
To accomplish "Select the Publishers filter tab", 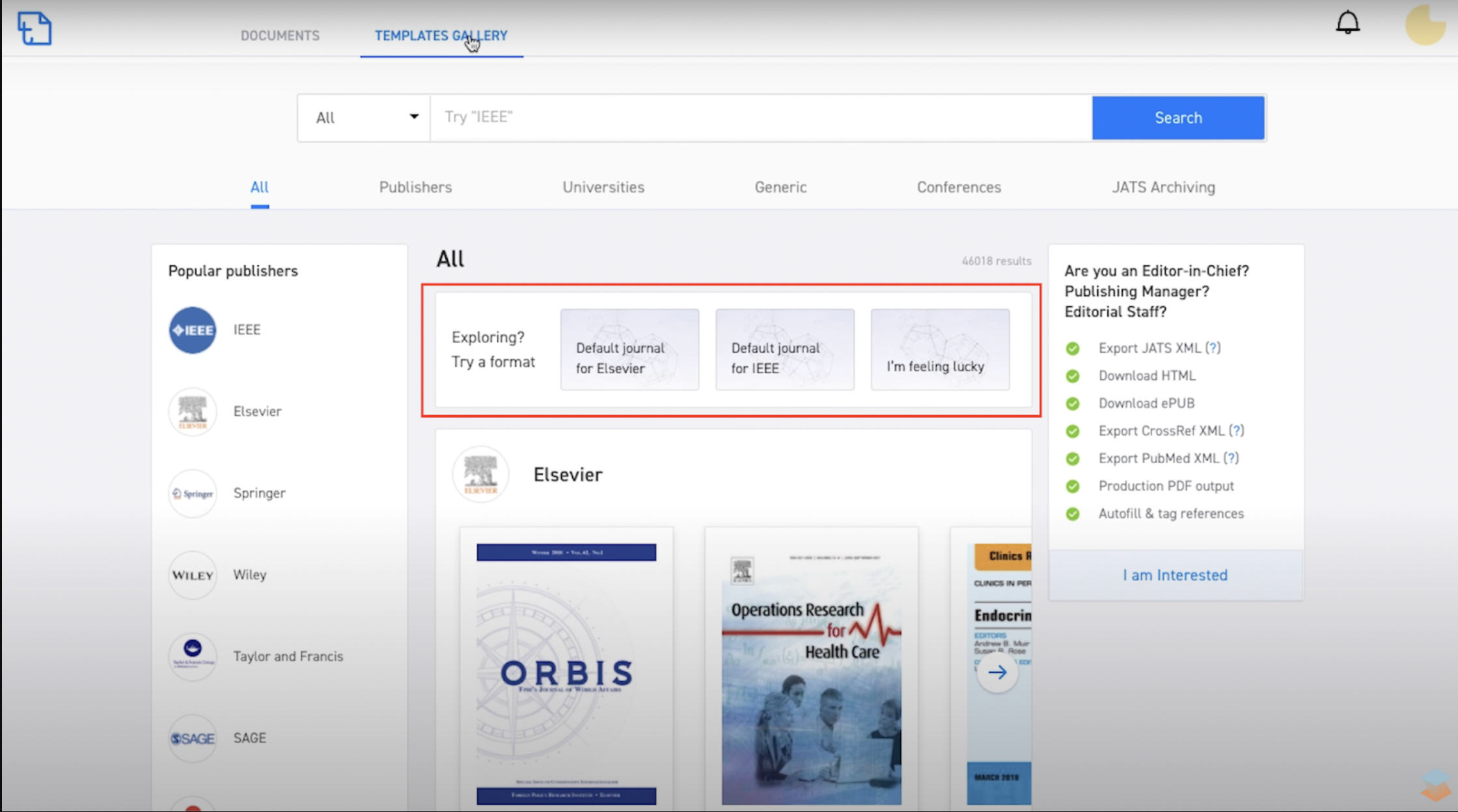I will pyautogui.click(x=415, y=187).
